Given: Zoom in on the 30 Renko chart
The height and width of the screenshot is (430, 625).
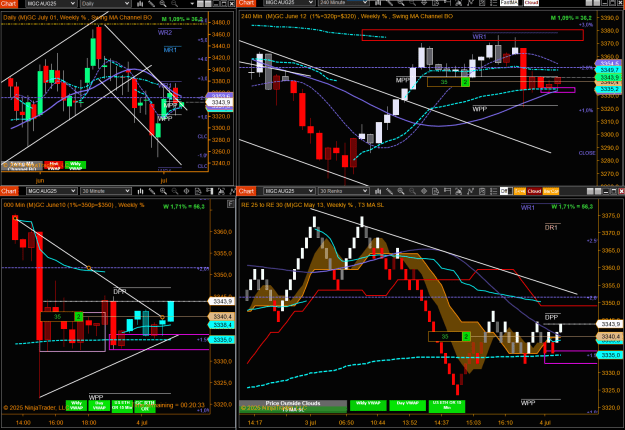Looking at the screenshot, I should 401,191.
